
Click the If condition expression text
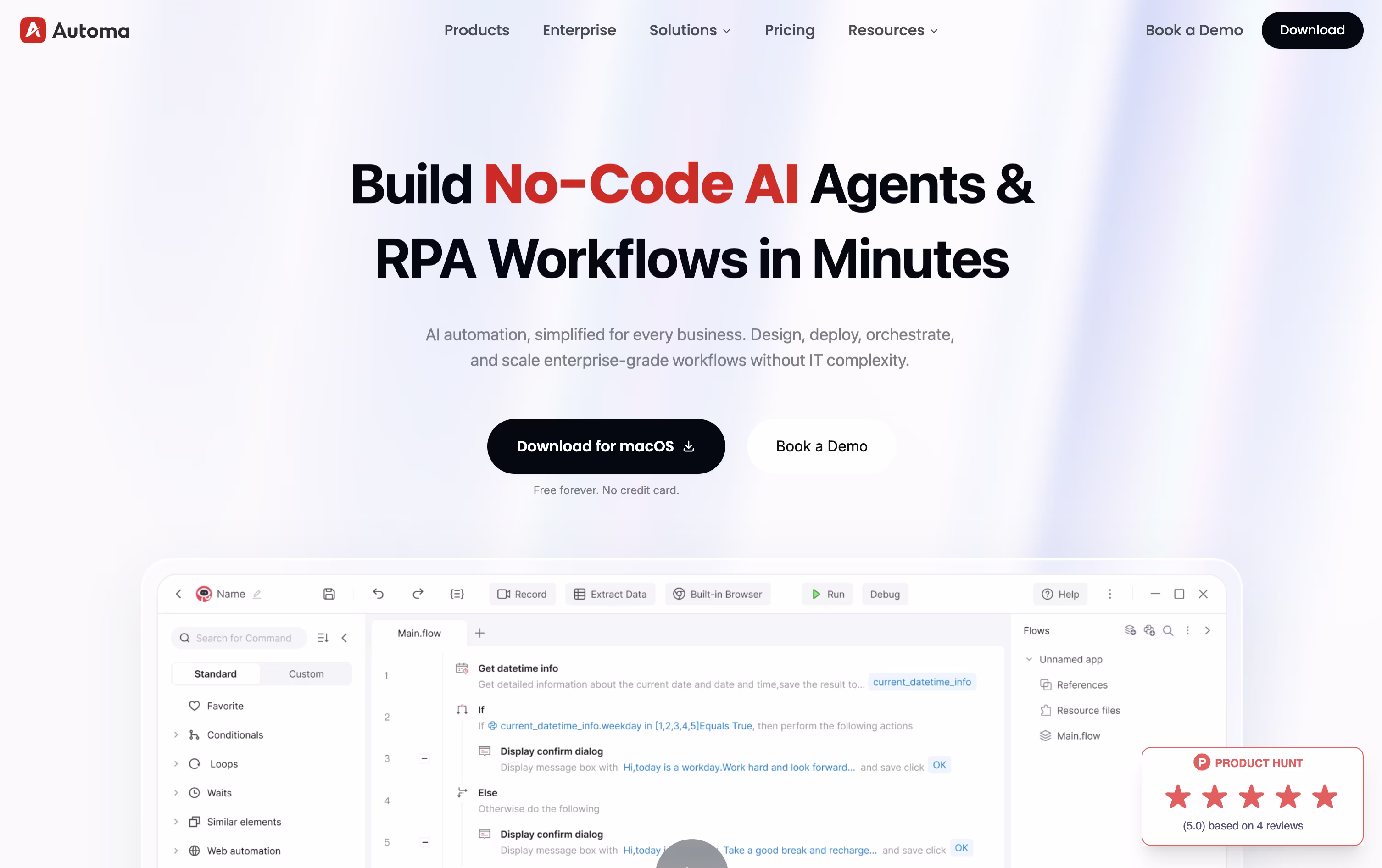625,726
